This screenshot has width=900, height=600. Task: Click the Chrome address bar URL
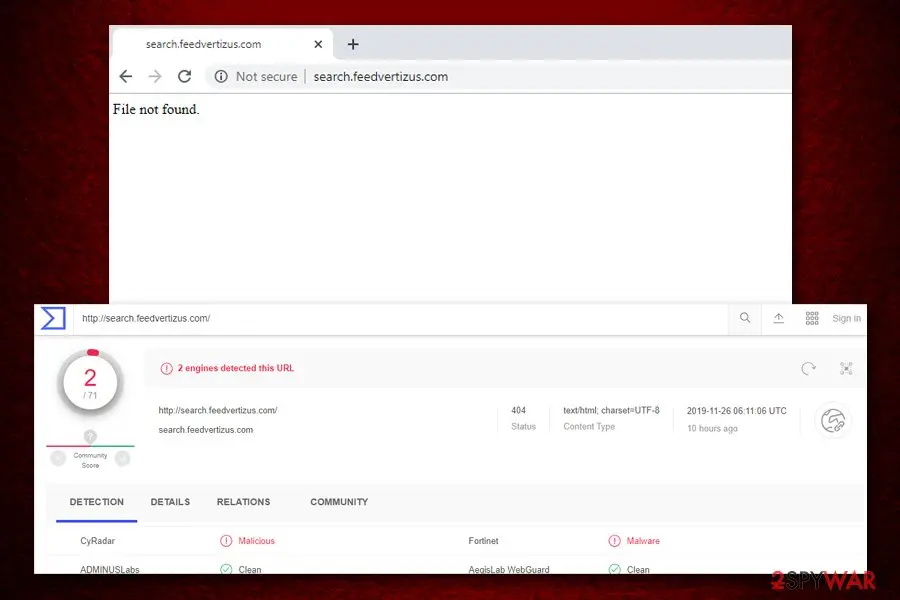(381, 76)
